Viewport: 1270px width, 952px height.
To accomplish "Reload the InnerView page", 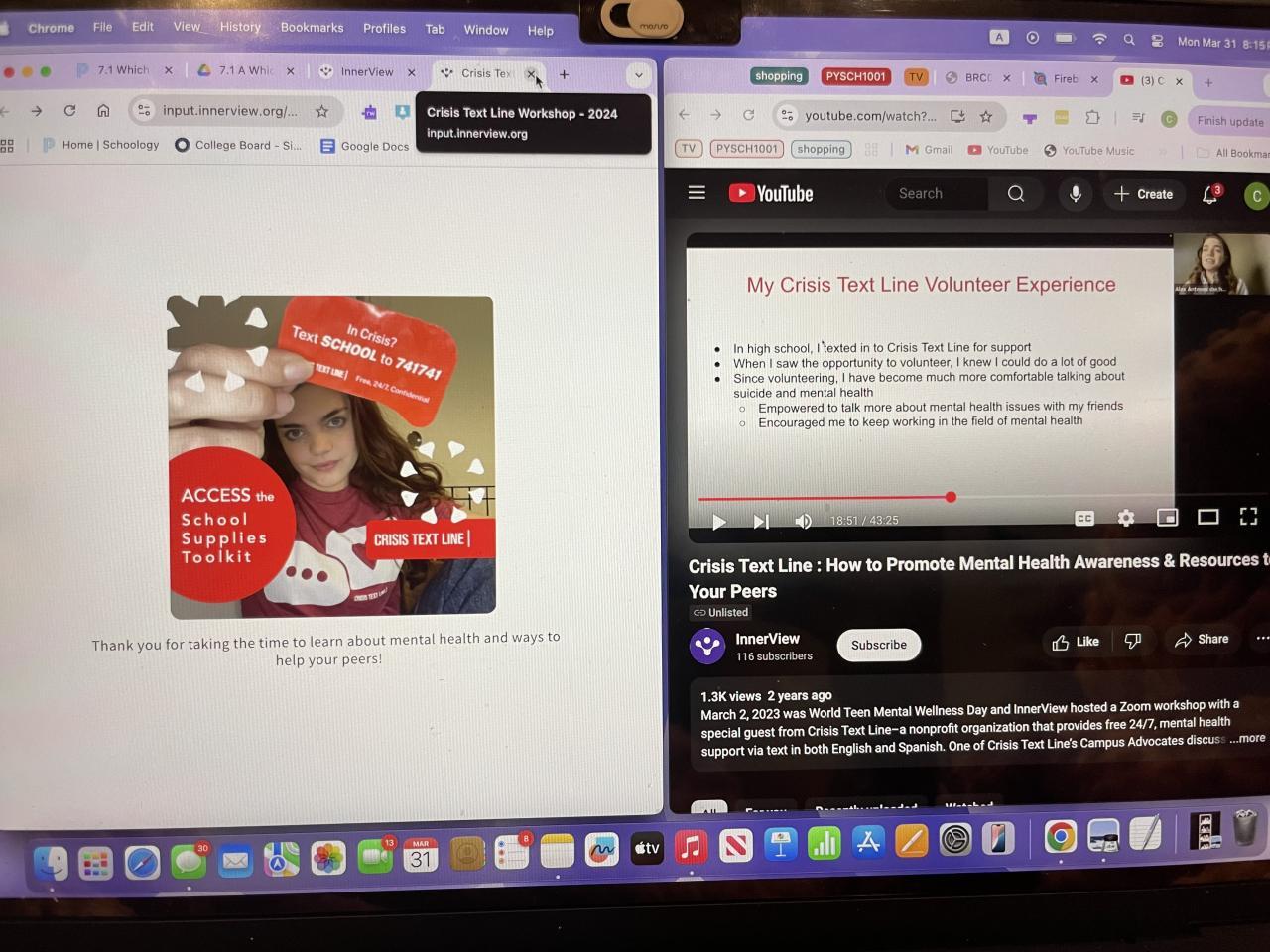I will click(69, 110).
